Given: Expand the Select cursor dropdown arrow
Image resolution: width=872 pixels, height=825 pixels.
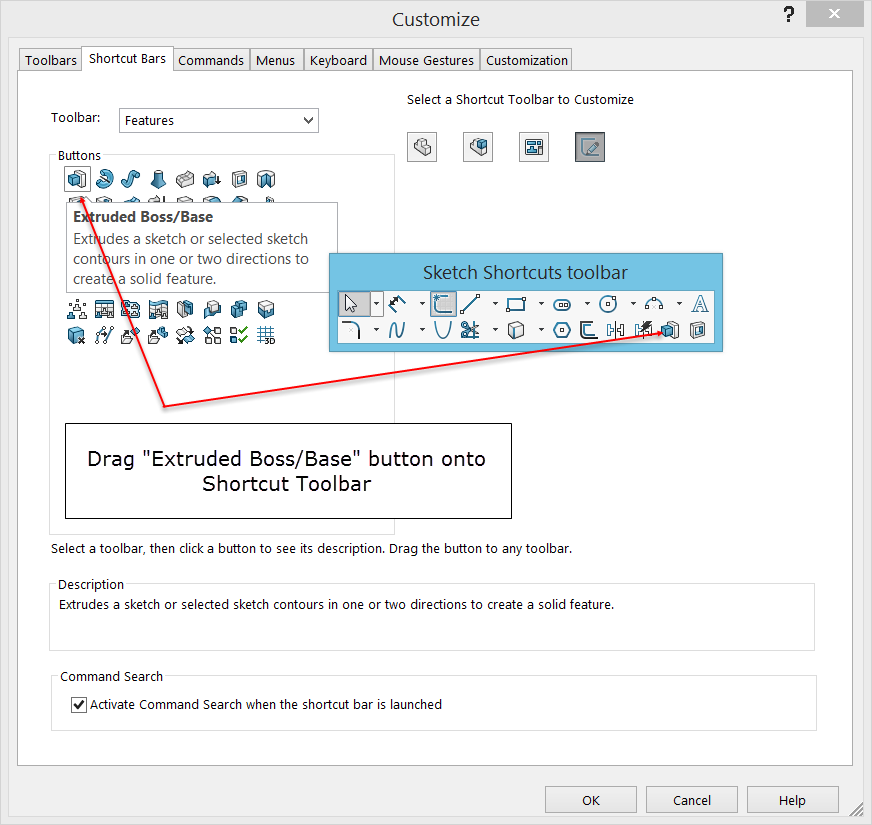Looking at the screenshot, I should [x=376, y=303].
